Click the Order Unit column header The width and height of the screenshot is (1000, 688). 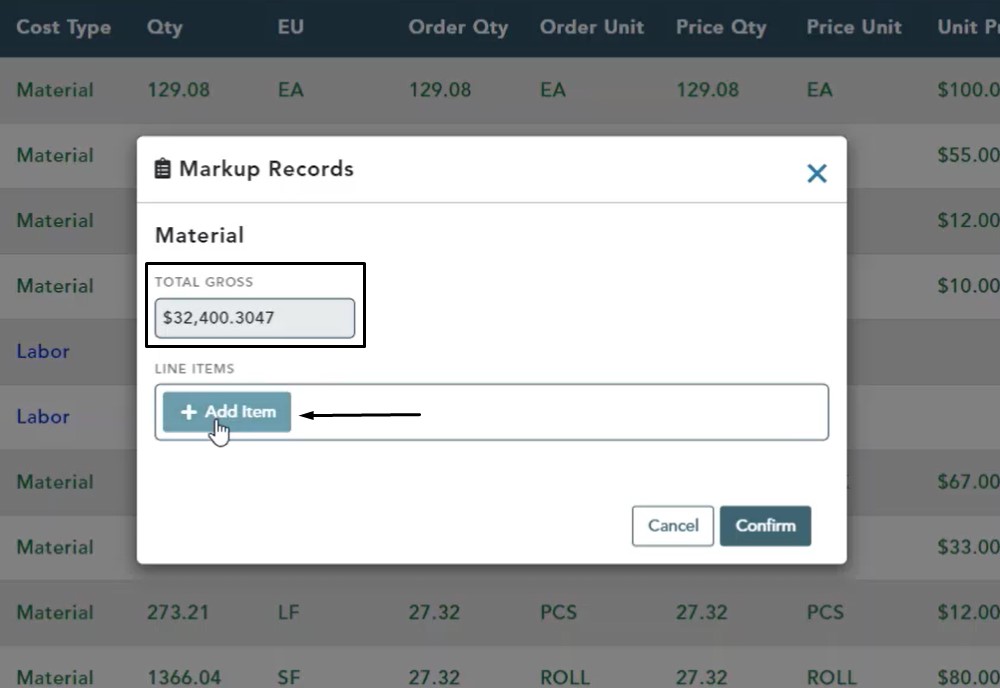pos(592,27)
